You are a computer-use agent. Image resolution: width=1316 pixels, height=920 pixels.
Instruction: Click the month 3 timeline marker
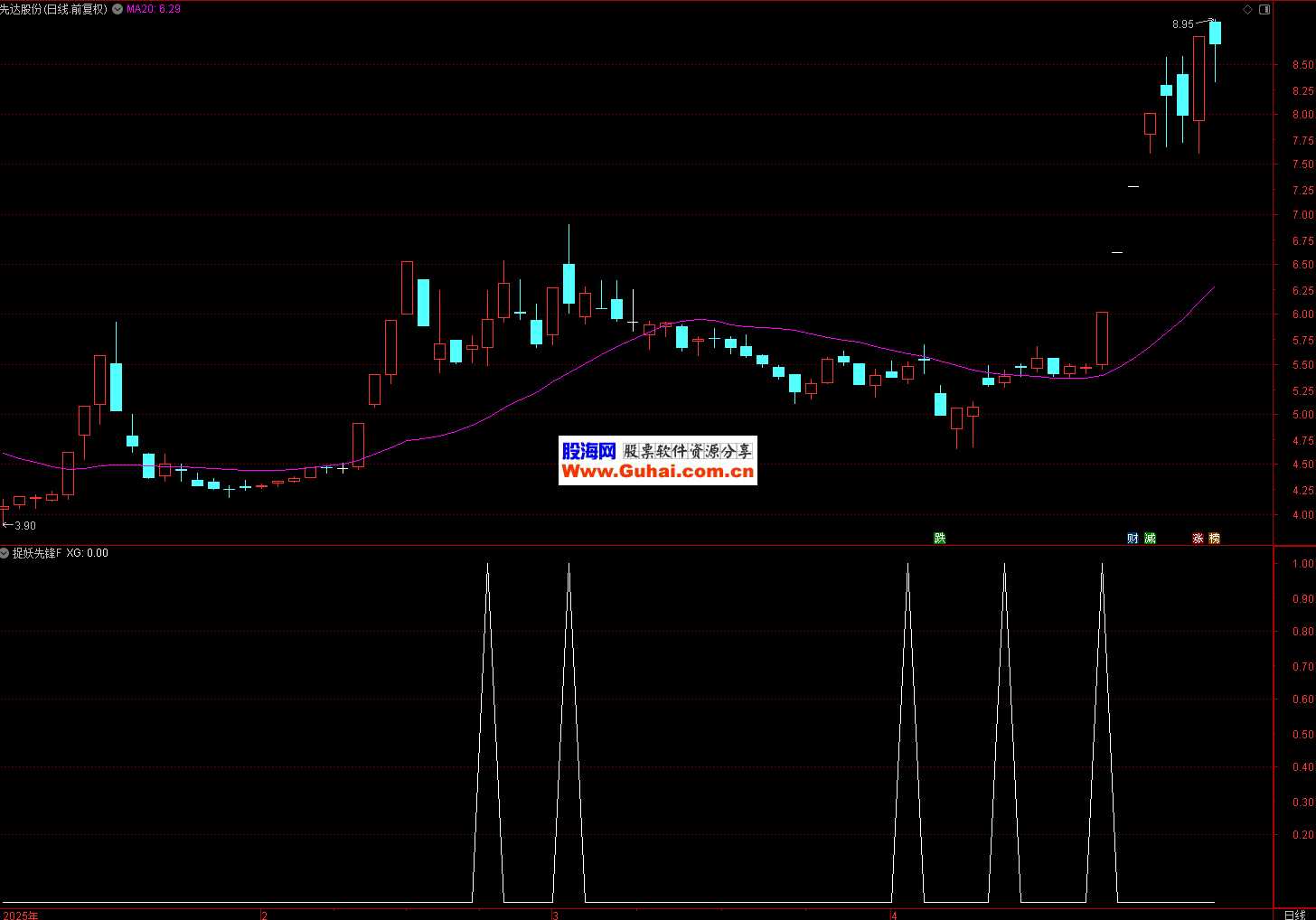coord(556,915)
